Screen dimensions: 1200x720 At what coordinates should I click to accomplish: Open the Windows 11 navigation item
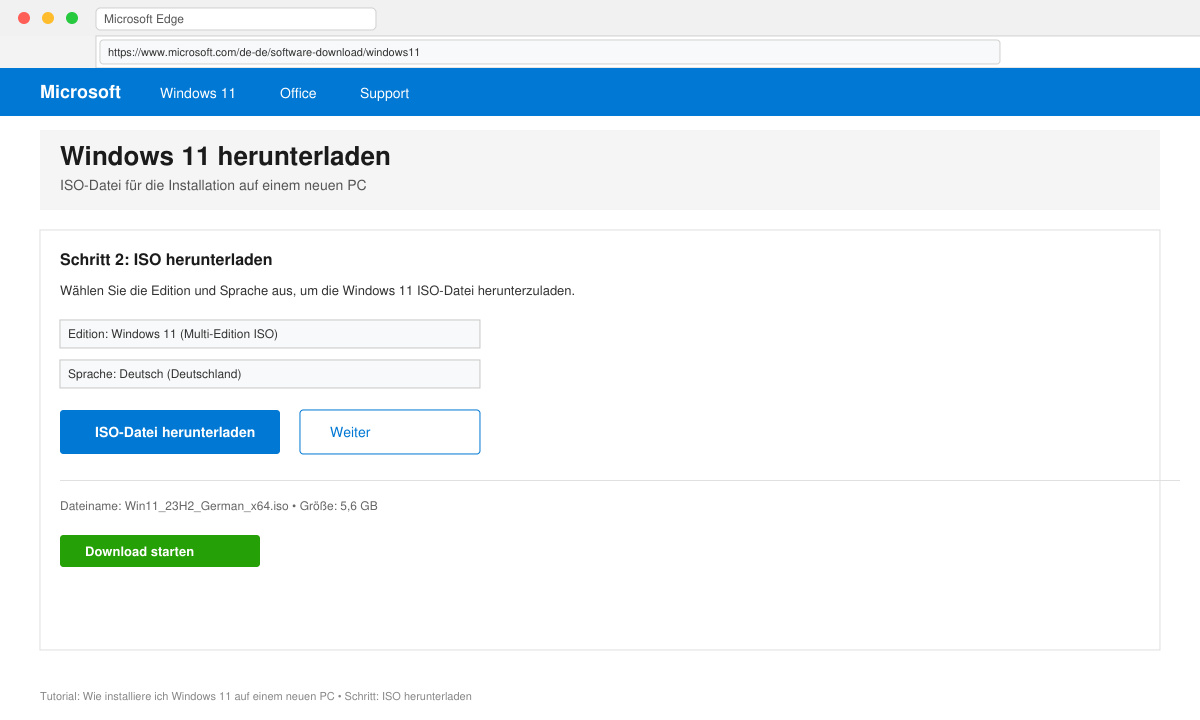[198, 93]
